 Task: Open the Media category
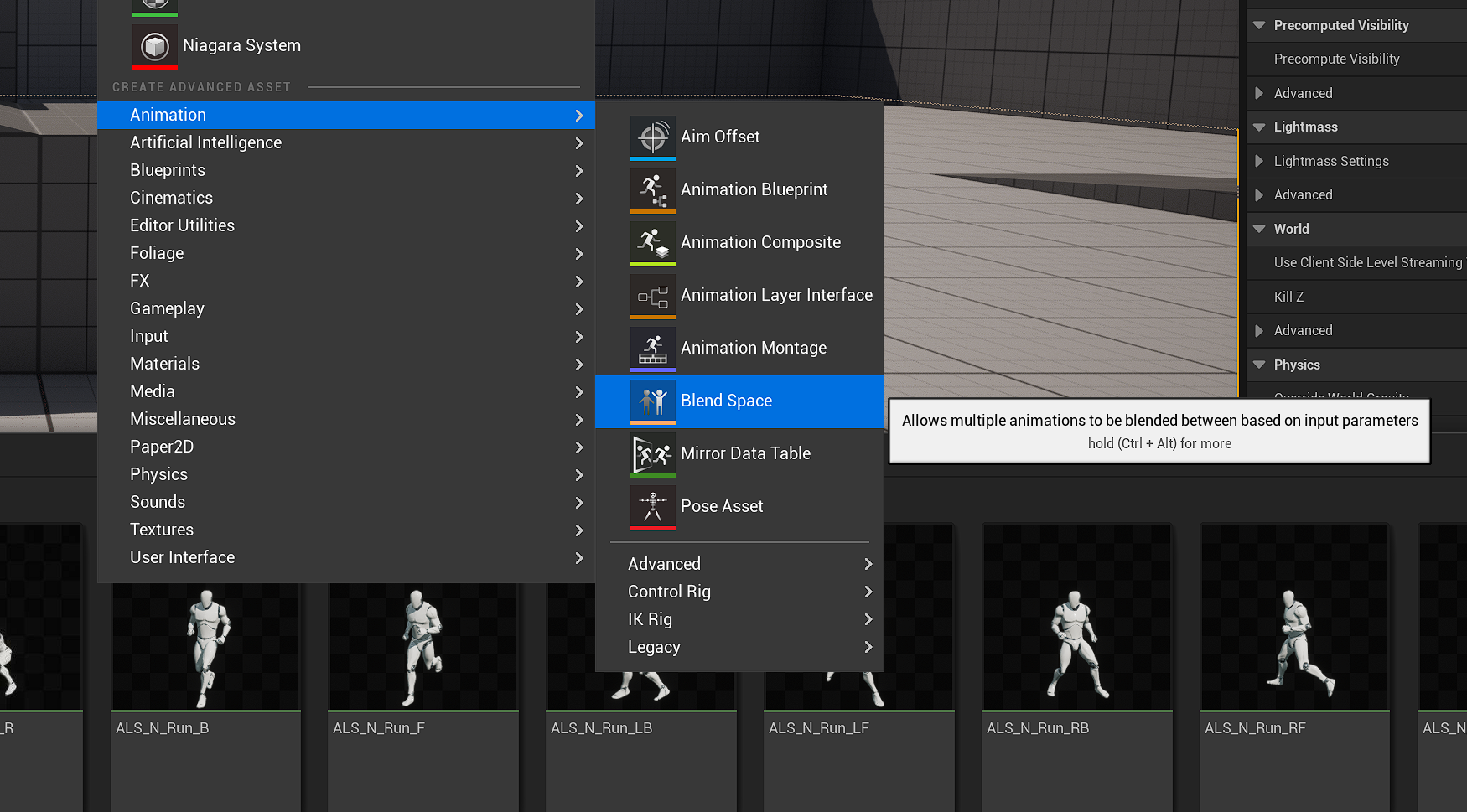tap(346, 391)
